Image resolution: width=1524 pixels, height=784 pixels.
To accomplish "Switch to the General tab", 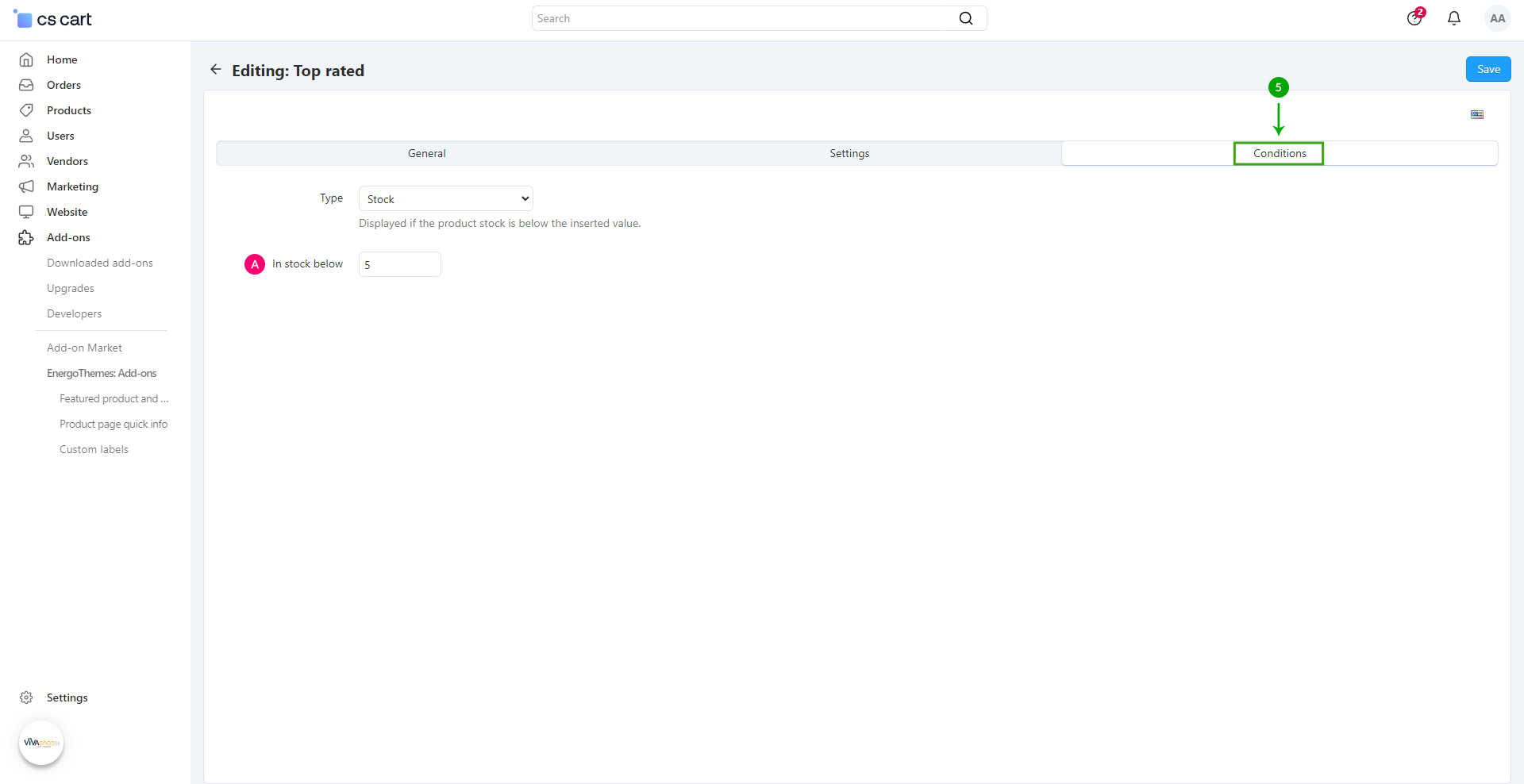I will [427, 153].
